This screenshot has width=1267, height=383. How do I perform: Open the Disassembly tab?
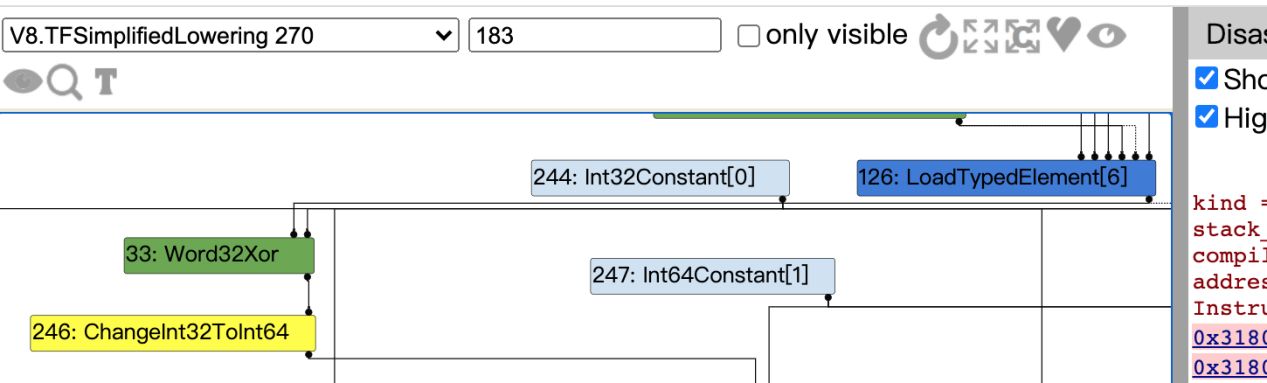pyautogui.click(x=1229, y=34)
